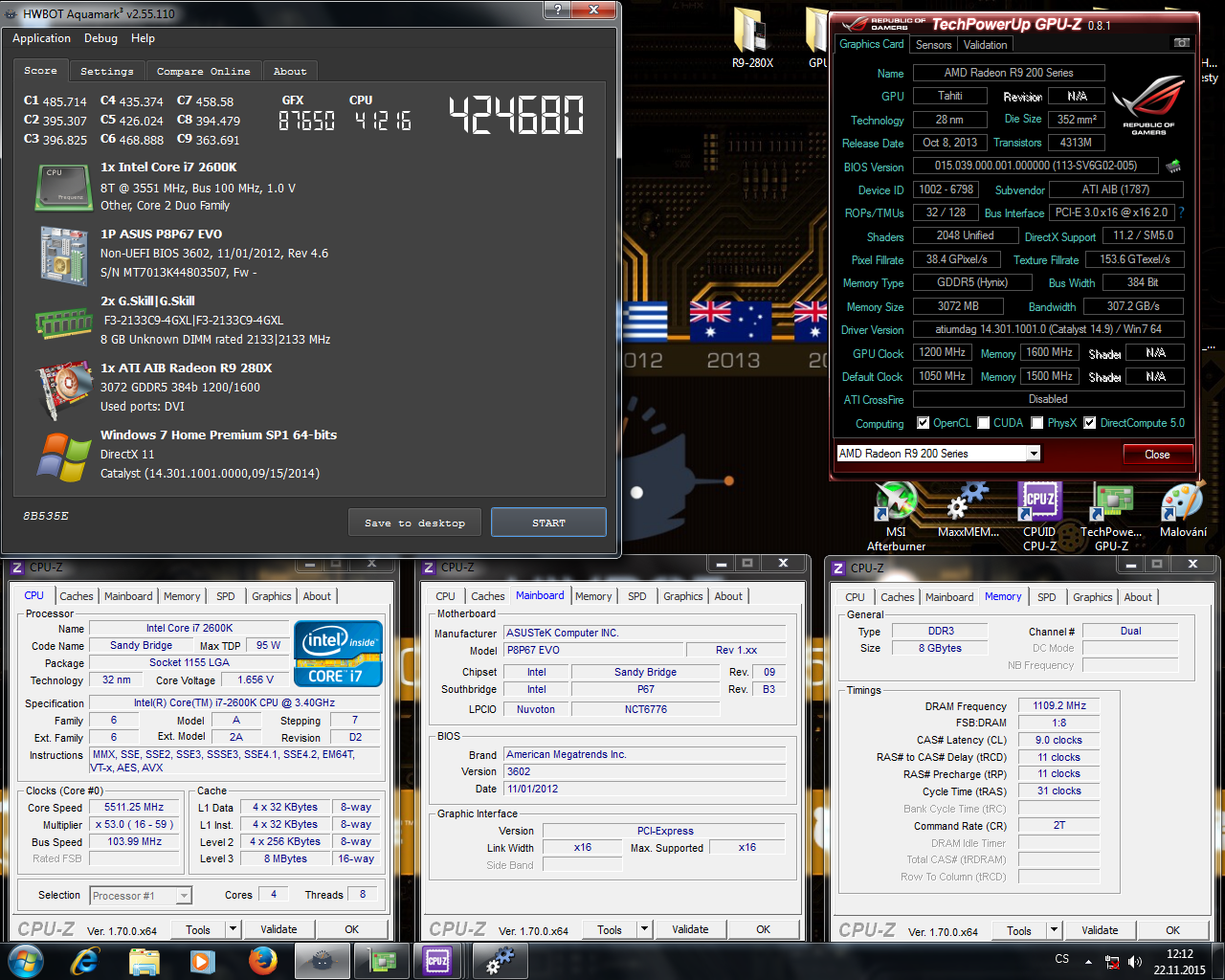Click the BIOS Version 3602 field in CPU-Z
The image size is (1225, 980).
pyautogui.click(x=645, y=771)
